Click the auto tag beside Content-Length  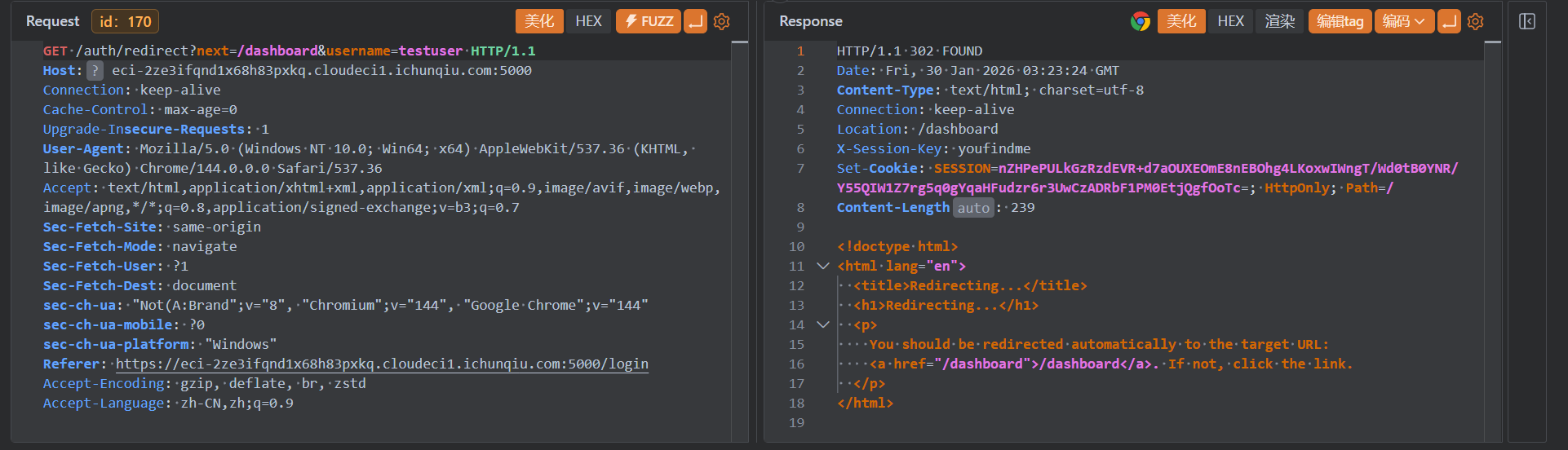tap(973, 208)
